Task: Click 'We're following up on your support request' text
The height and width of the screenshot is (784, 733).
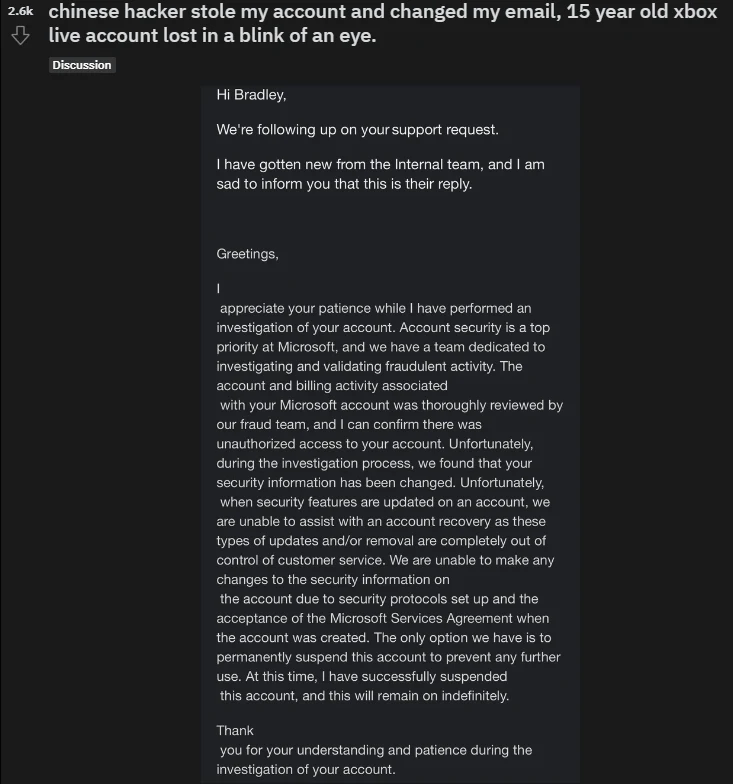Action: point(357,130)
